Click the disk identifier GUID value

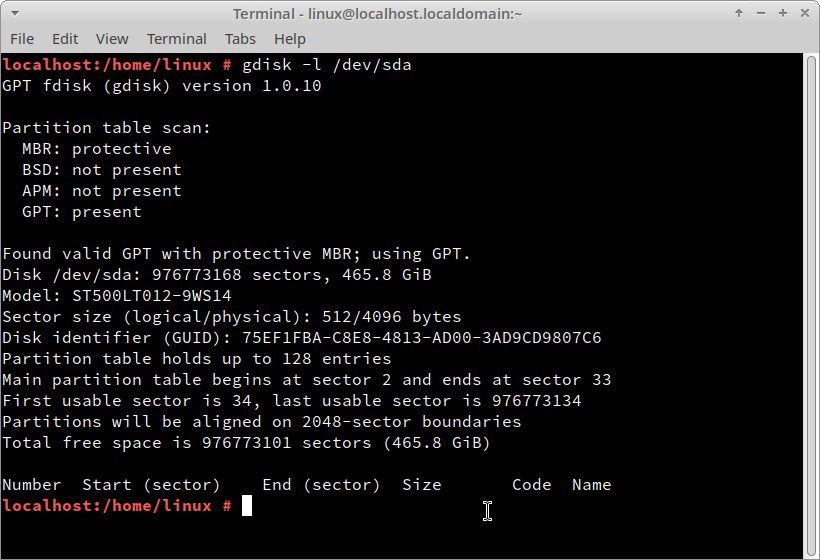(422, 338)
